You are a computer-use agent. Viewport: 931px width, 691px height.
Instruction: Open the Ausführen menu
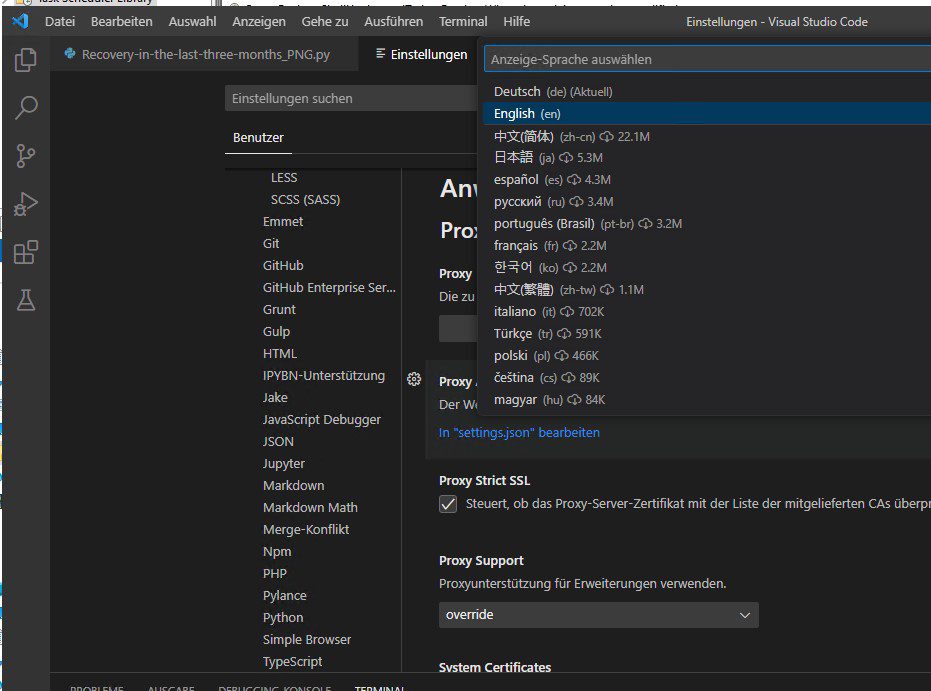[394, 21]
